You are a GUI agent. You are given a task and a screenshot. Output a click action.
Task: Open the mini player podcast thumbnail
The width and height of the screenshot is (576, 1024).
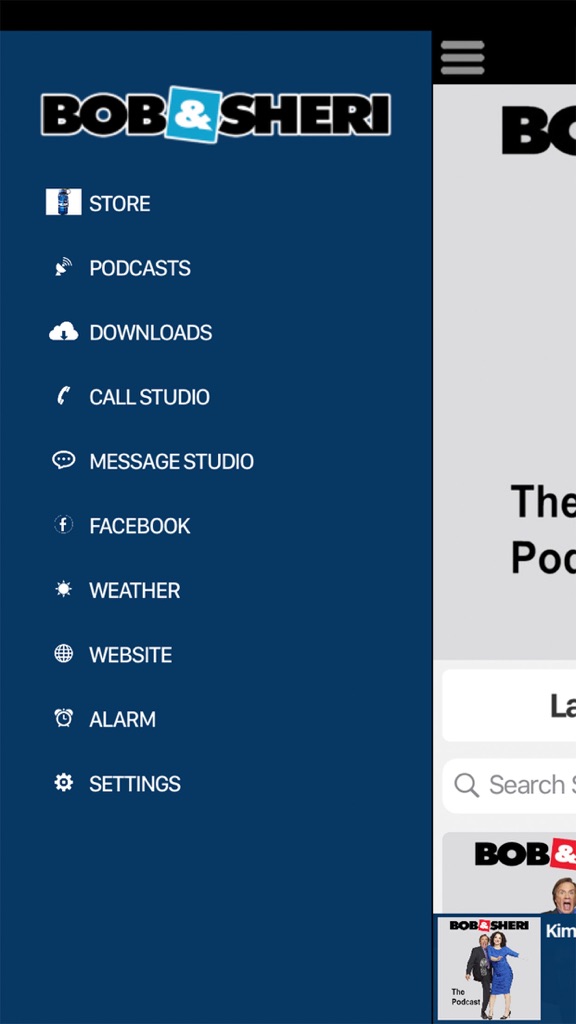(488, 968)
